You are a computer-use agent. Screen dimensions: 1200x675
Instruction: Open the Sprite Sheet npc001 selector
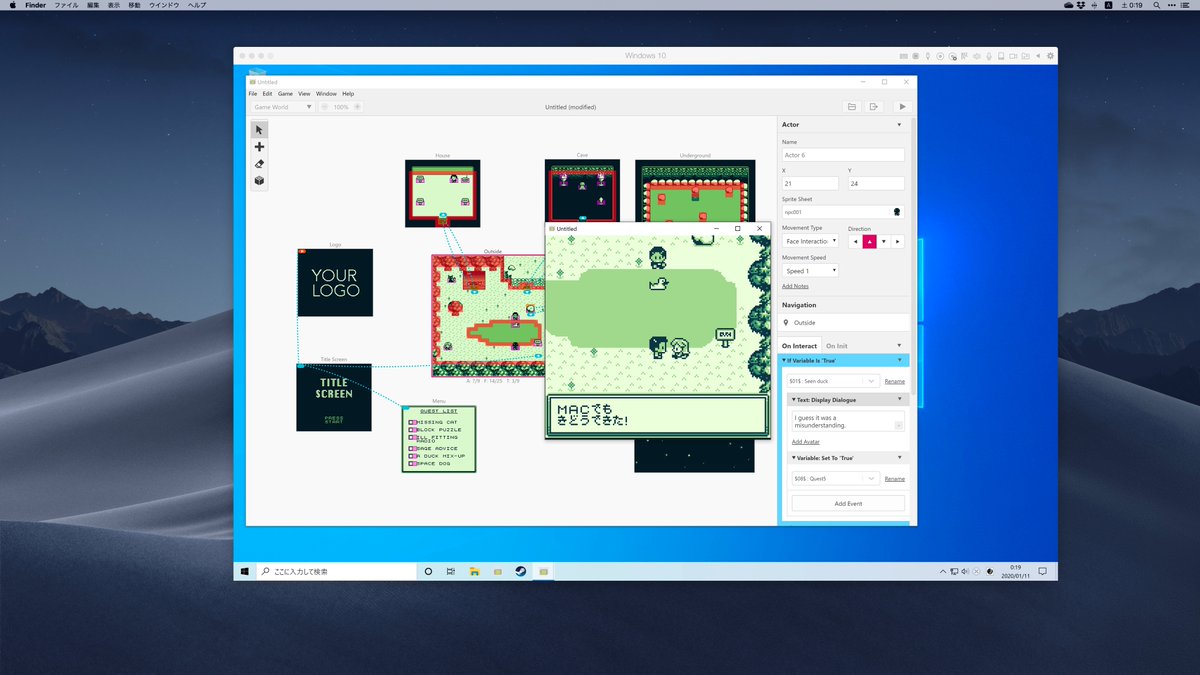(843, 212)
